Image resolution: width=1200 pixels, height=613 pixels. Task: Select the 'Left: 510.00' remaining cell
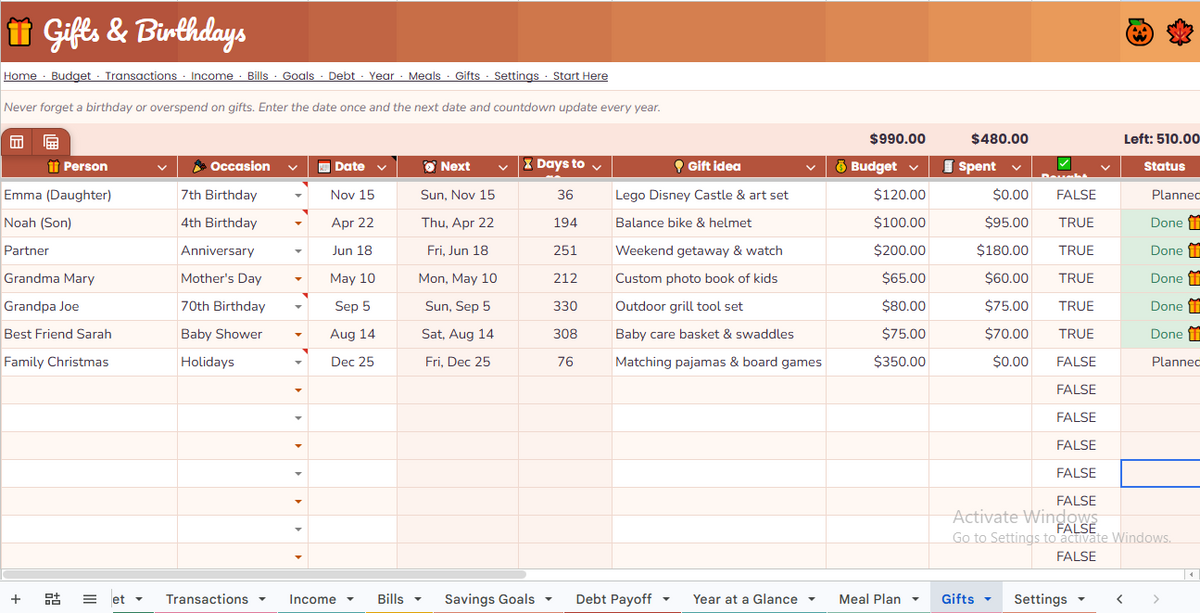point(1160,139)
